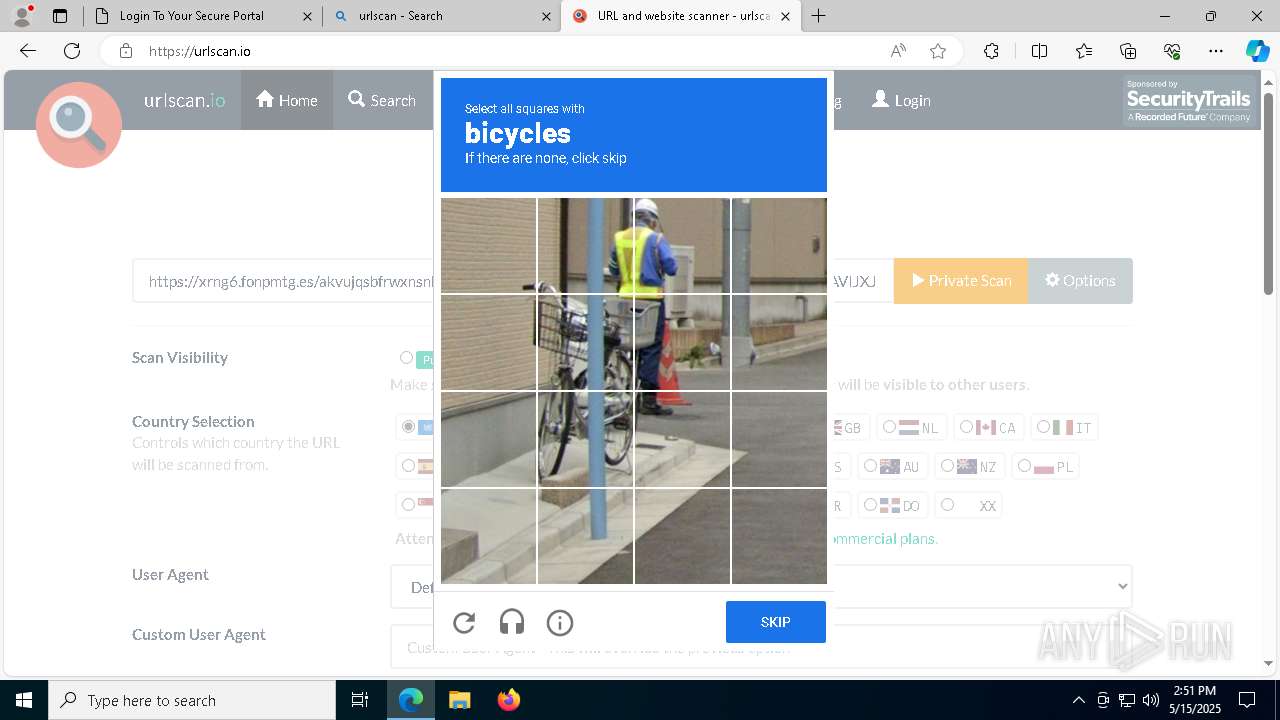Open the Windows Start menu
This screenshot has width=1280, height=720.
[x=24, y=700]
